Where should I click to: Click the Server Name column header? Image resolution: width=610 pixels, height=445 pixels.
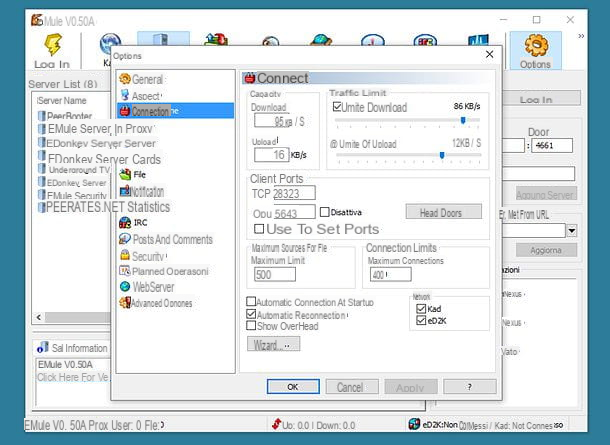(62, 101)
